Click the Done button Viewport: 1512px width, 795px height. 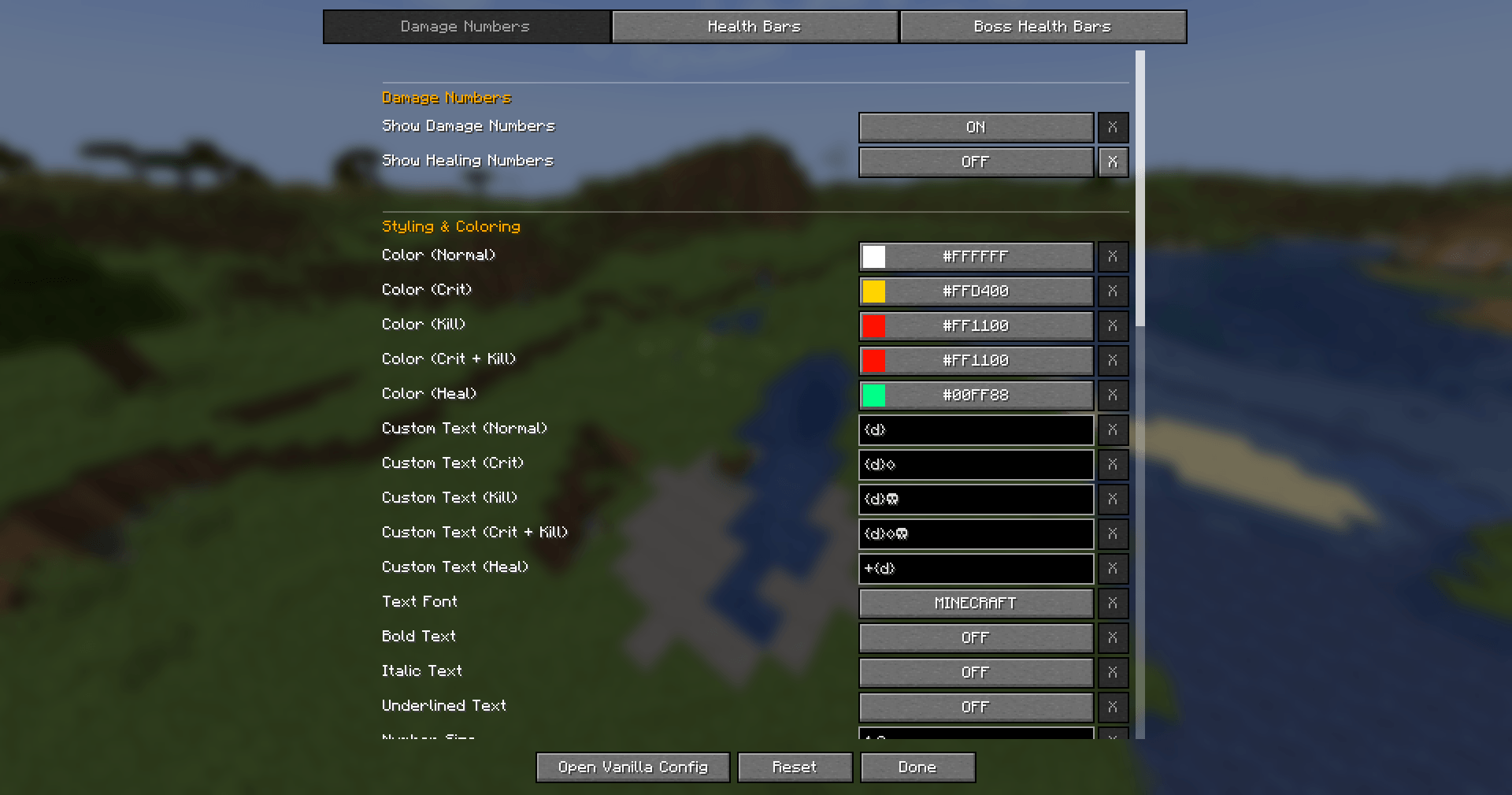917,767
